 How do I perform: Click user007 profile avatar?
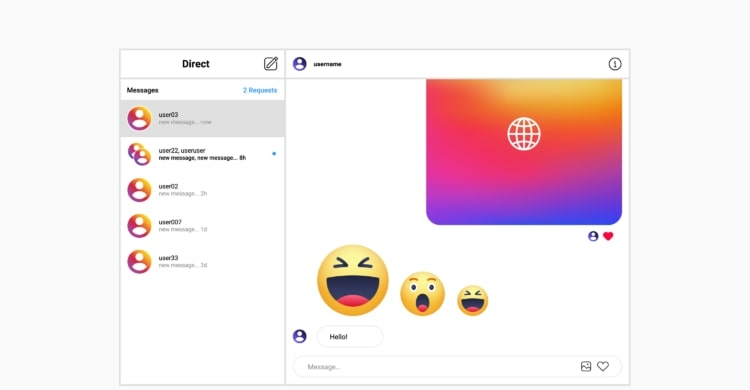[x=139, y=226]
